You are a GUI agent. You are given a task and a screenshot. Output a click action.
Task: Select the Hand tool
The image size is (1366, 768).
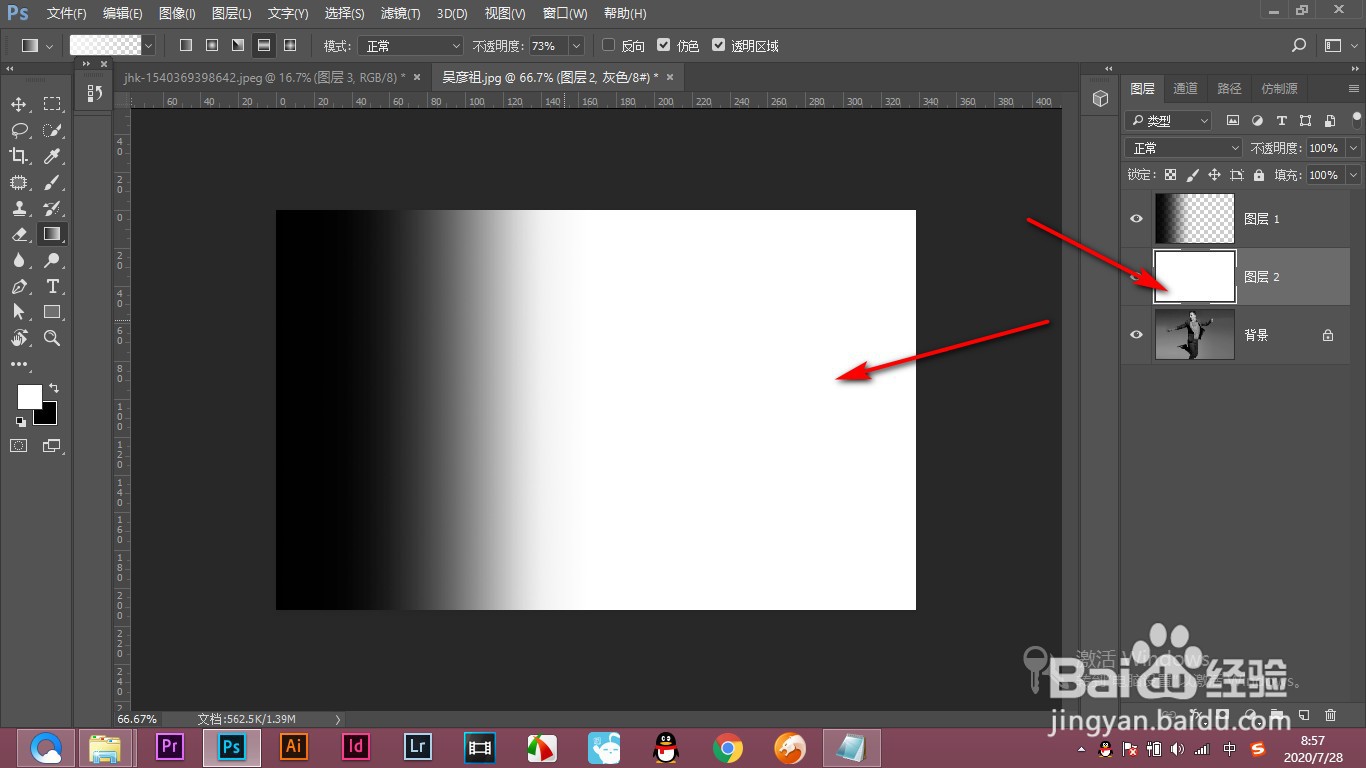tap(19, 338)
